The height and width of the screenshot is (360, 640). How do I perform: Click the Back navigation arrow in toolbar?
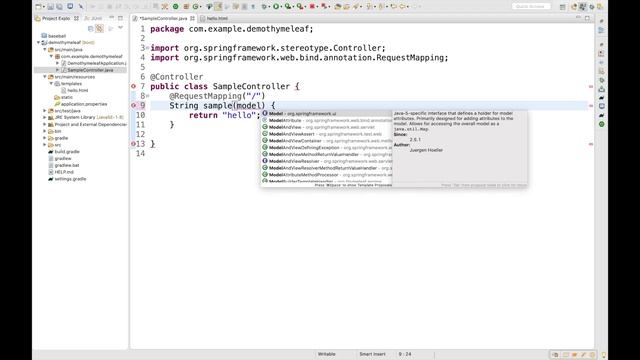coord(402,7)
